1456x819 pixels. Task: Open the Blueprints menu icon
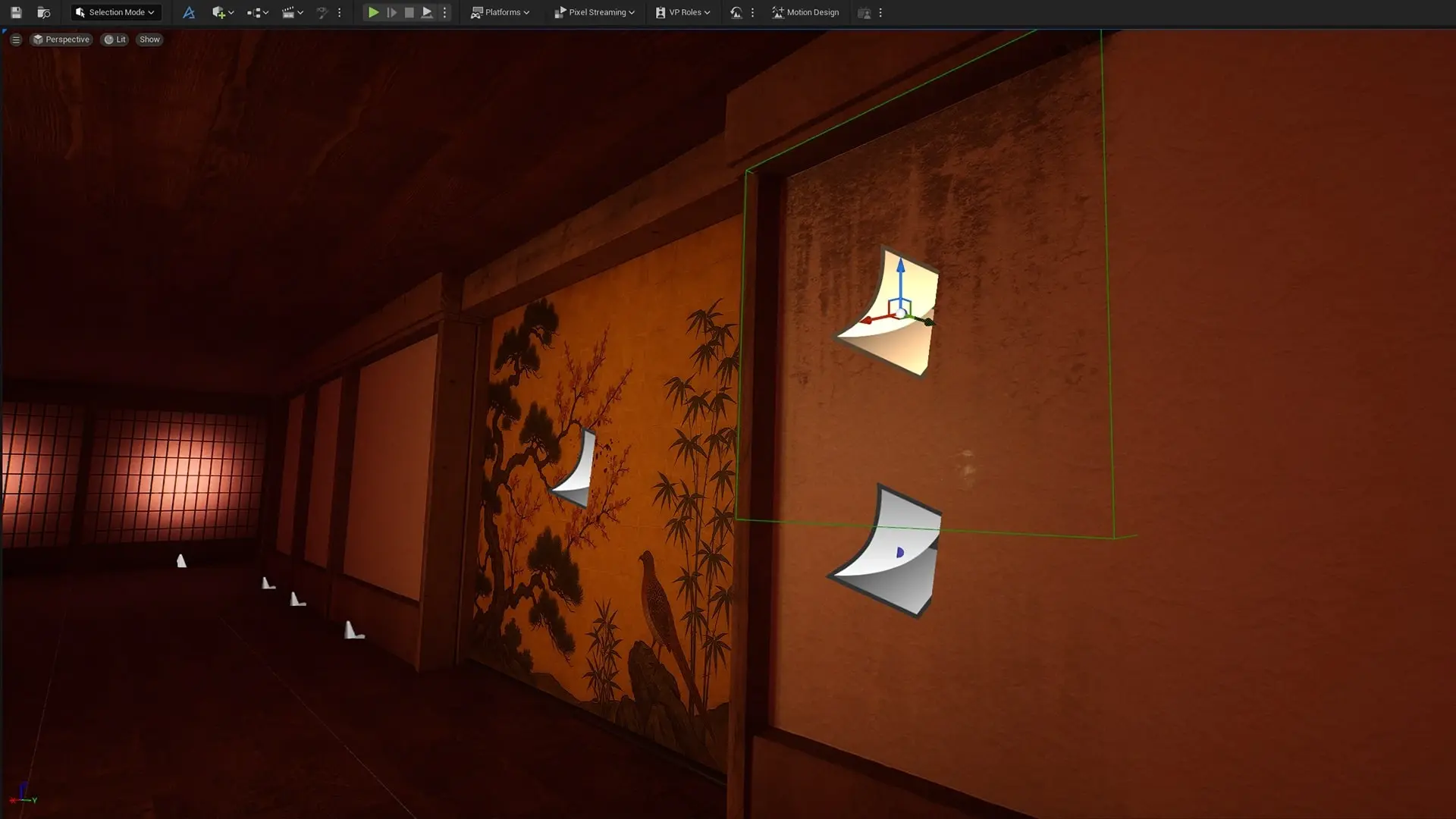pyautogui.click(x=257, y=12)
